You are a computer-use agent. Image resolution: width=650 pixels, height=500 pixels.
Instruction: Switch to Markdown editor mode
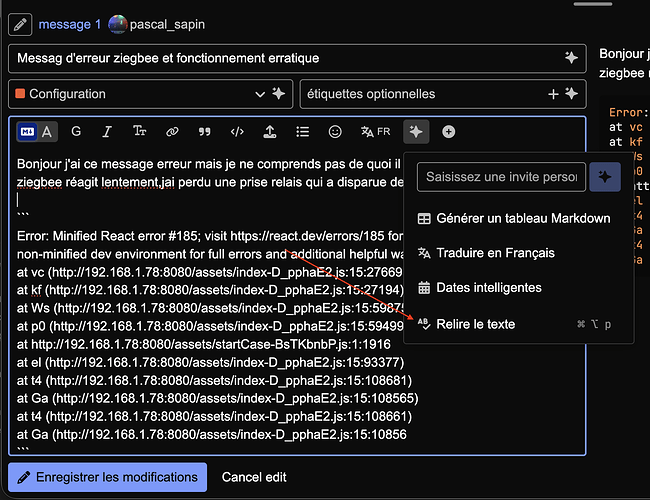tap(27, 132)
